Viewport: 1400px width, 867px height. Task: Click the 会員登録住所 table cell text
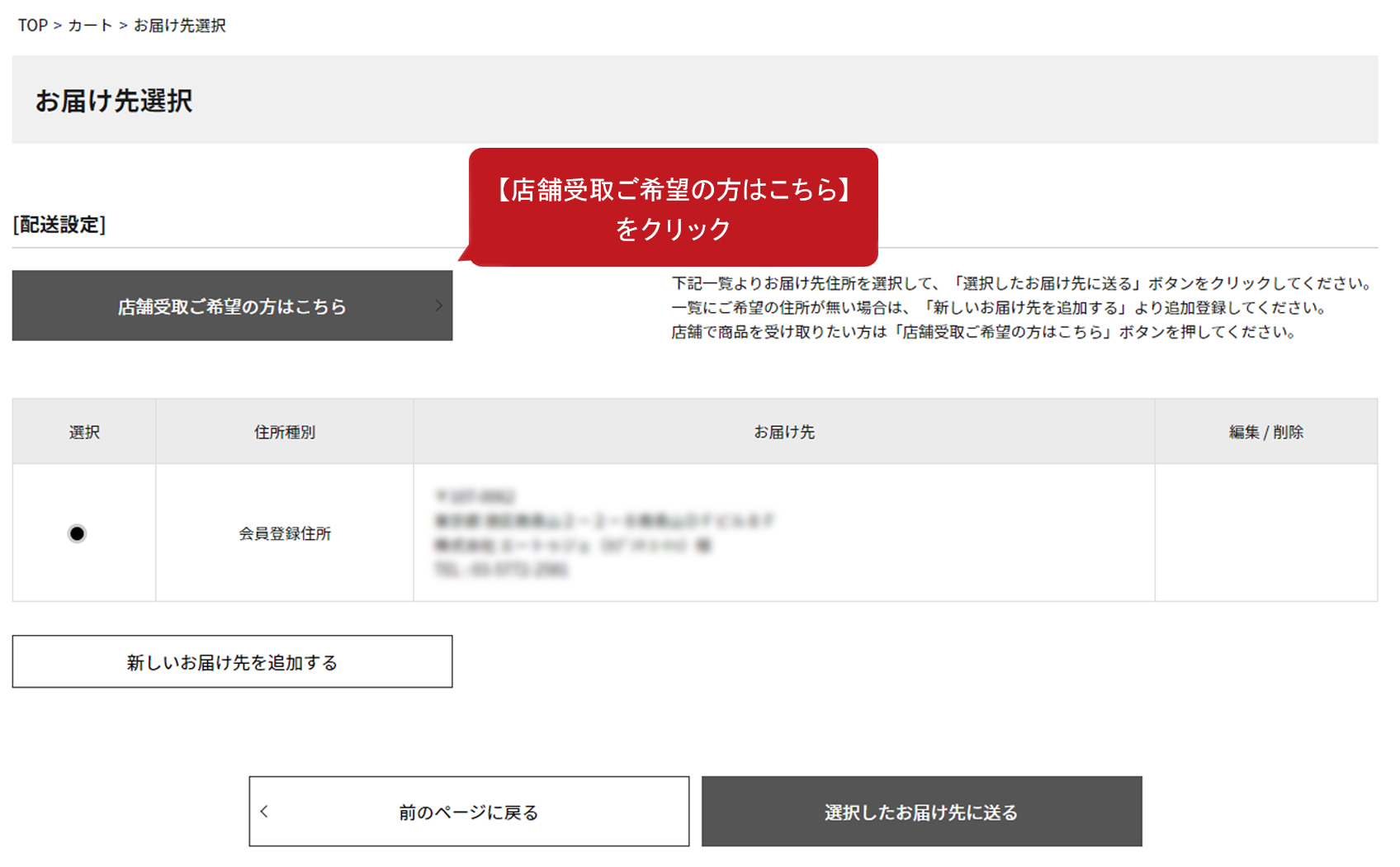click(x=285, y=533)
